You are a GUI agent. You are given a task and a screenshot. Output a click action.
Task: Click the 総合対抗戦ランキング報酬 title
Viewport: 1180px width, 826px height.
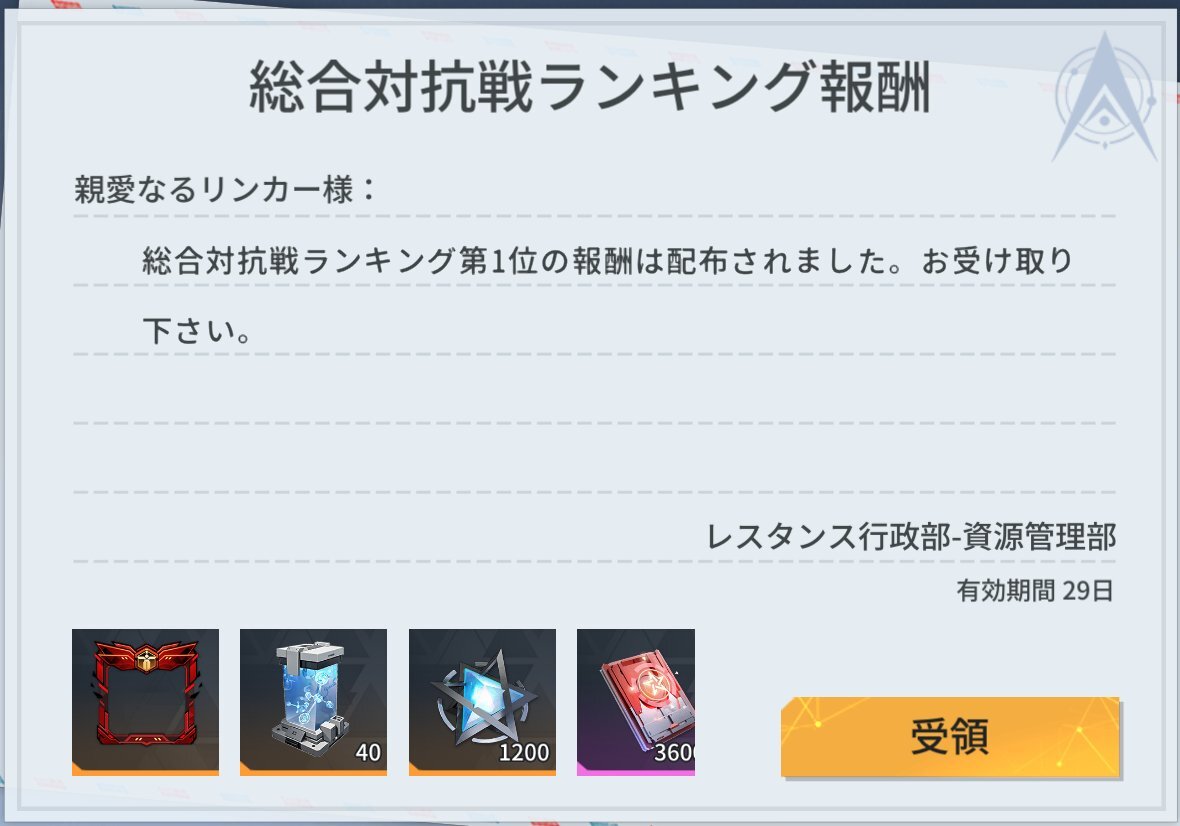590,87
